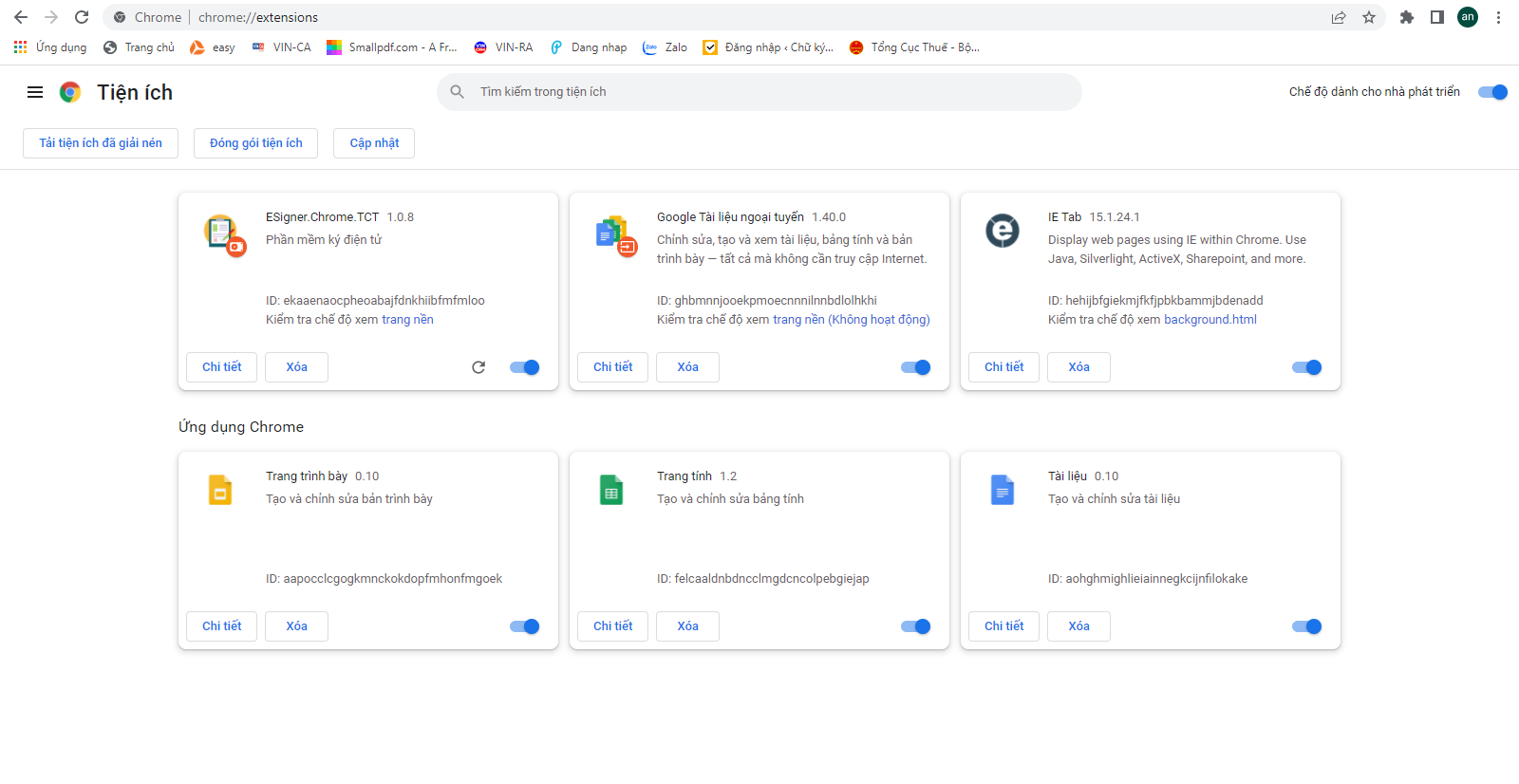Click the 'Ứng dụng Chrome' section heading
The width and height of the screenshot is (1519, 784).
(x=241, y=427)
